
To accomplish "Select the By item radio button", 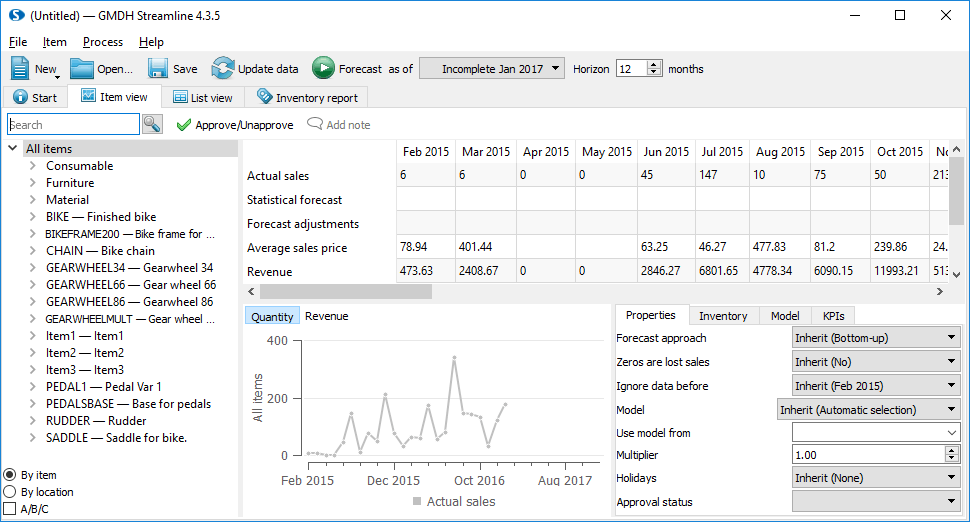I will tap(10, 475).
